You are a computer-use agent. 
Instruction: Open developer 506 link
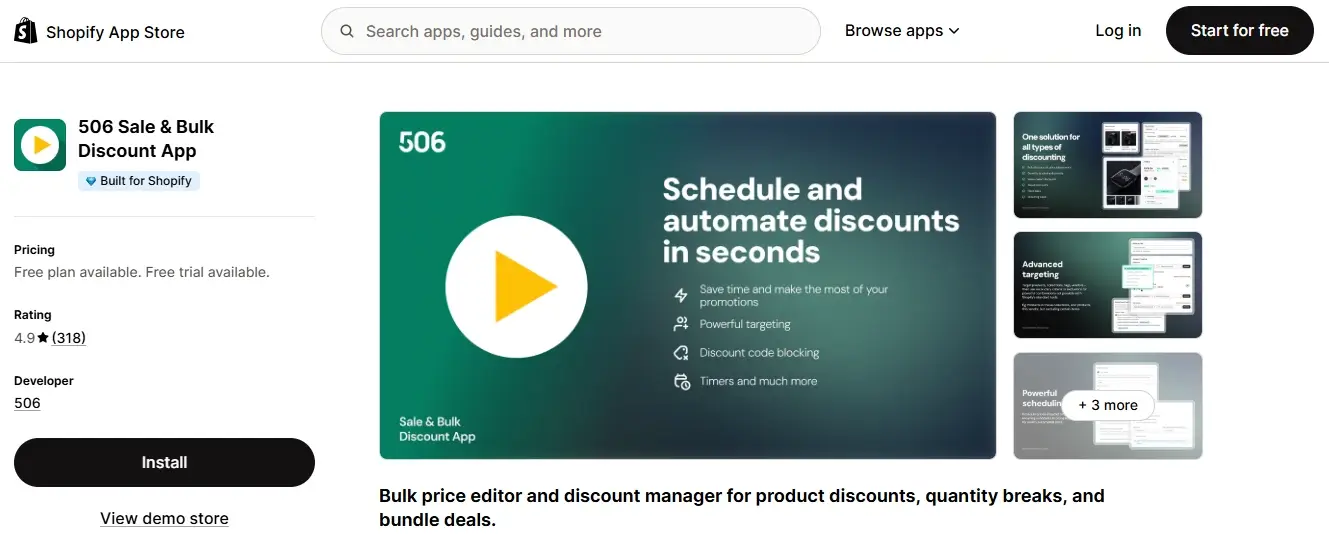pos(27,403)
